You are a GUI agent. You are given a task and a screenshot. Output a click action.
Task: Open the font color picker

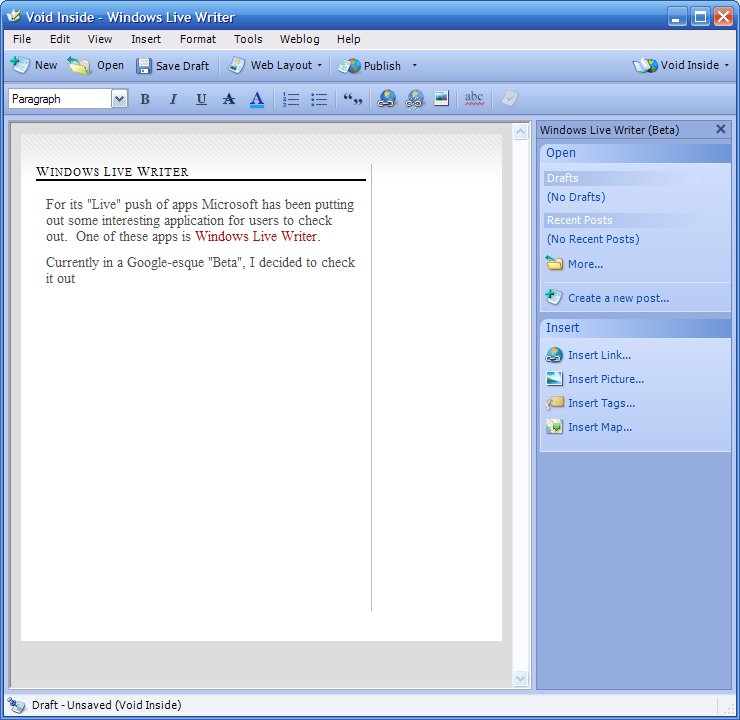[x=257, y=99]
